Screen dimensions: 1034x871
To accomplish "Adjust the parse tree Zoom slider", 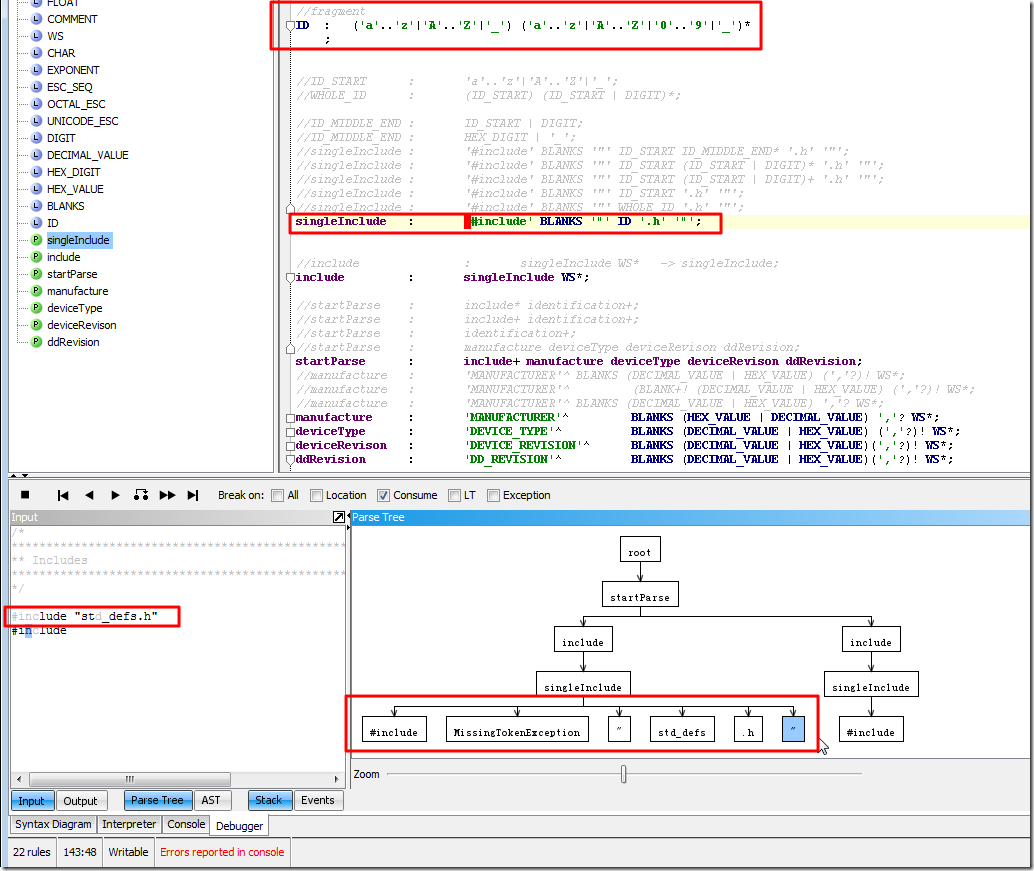I will coord(624,774).
